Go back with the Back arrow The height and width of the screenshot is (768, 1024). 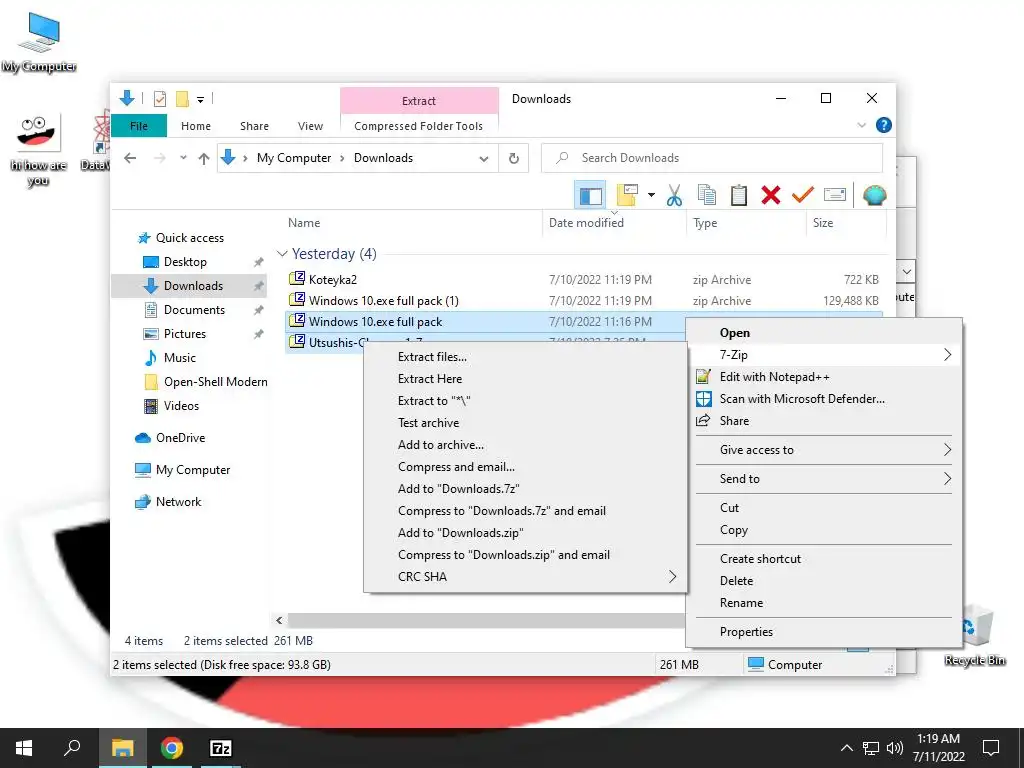click(x=130, y=158)
